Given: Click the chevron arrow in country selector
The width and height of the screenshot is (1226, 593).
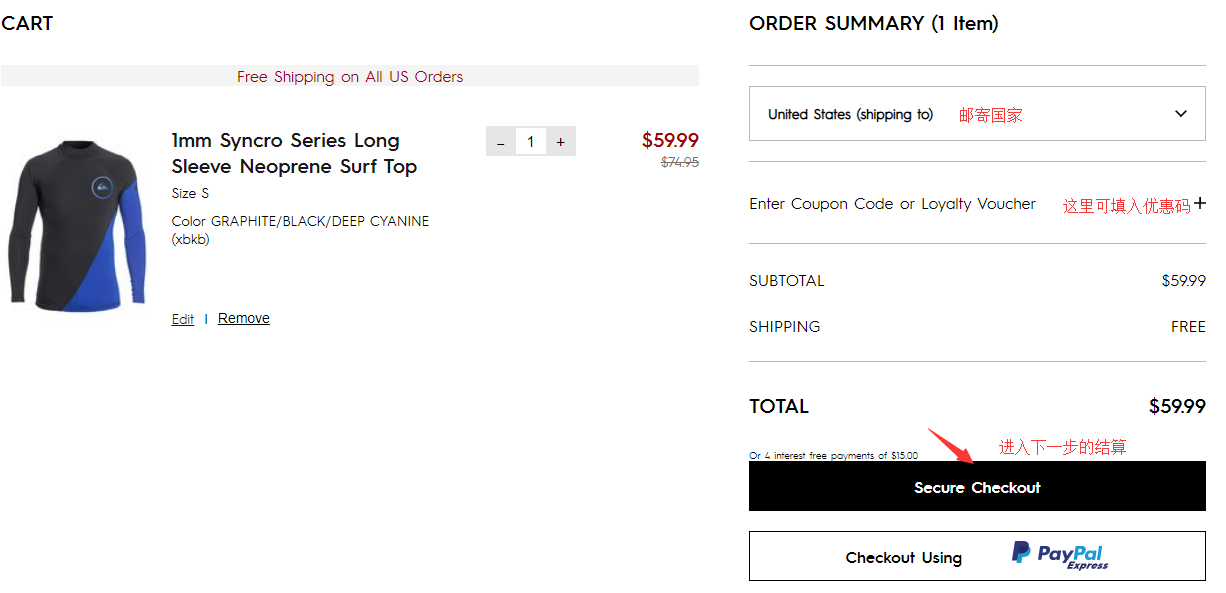Looking at the screenshot, I should (1181, 114).
